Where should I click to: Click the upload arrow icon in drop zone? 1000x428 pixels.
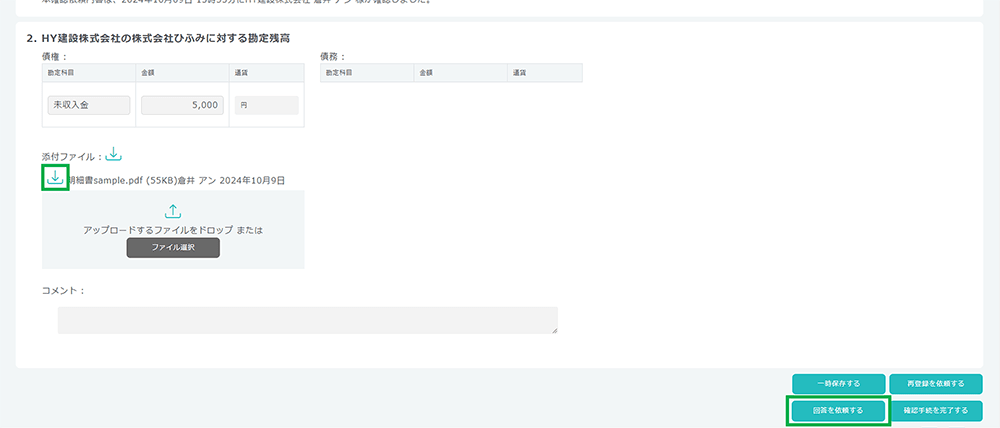click(173, 212)
